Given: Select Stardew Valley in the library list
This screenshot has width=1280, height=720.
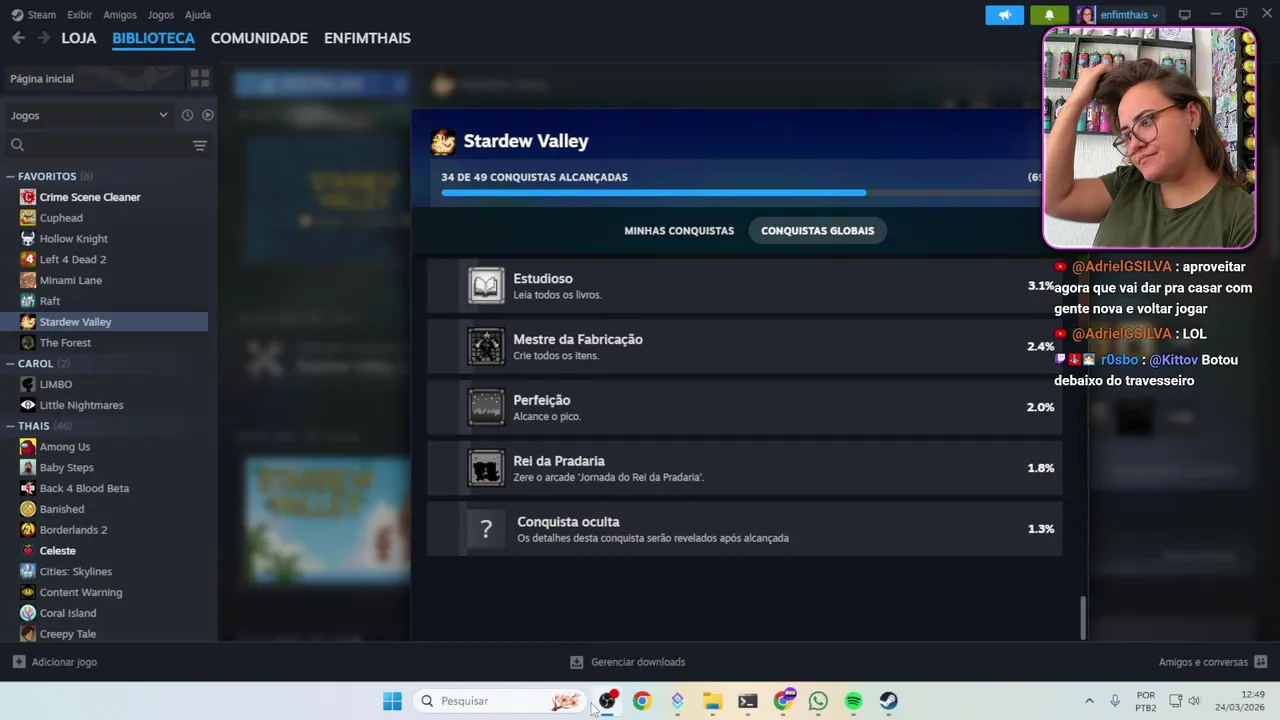Looking at the screenshot, I should coord(108,322).
